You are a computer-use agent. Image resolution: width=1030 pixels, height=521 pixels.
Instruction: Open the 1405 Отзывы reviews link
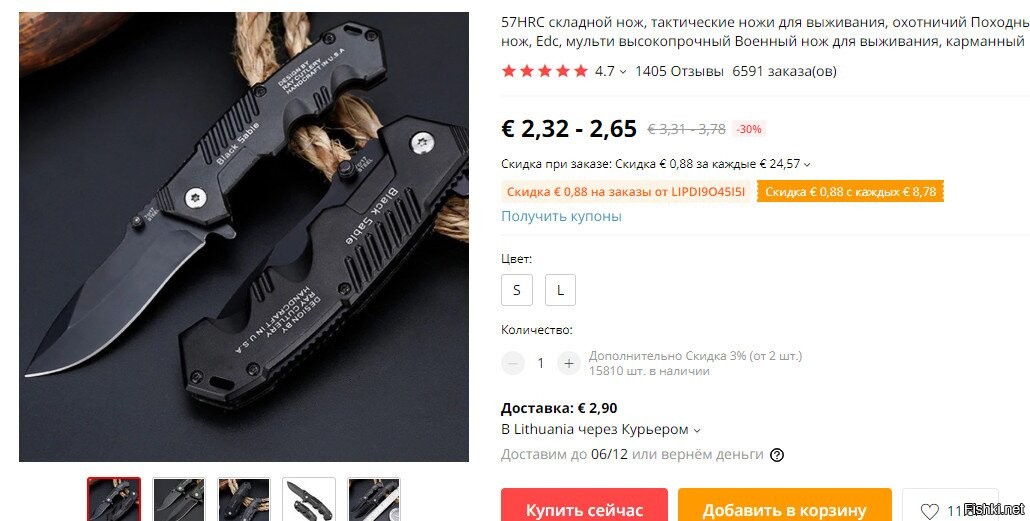point(679,71)
